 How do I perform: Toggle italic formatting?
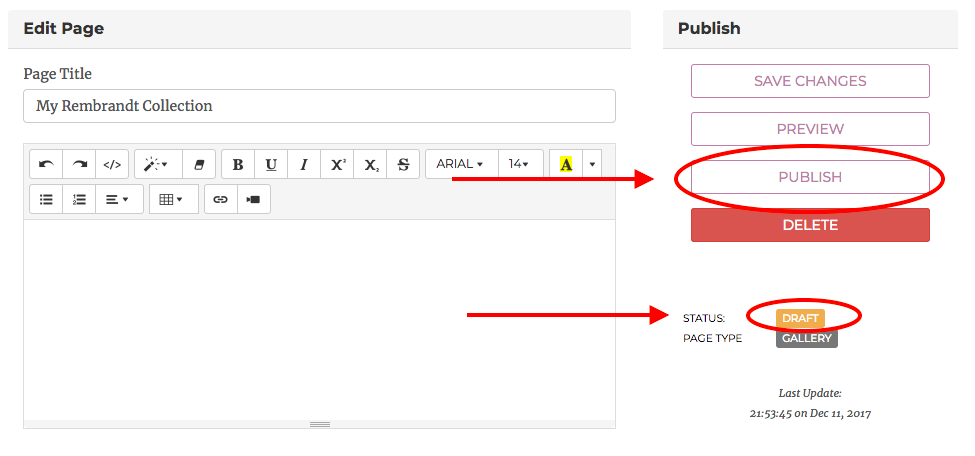click(304, 164)
